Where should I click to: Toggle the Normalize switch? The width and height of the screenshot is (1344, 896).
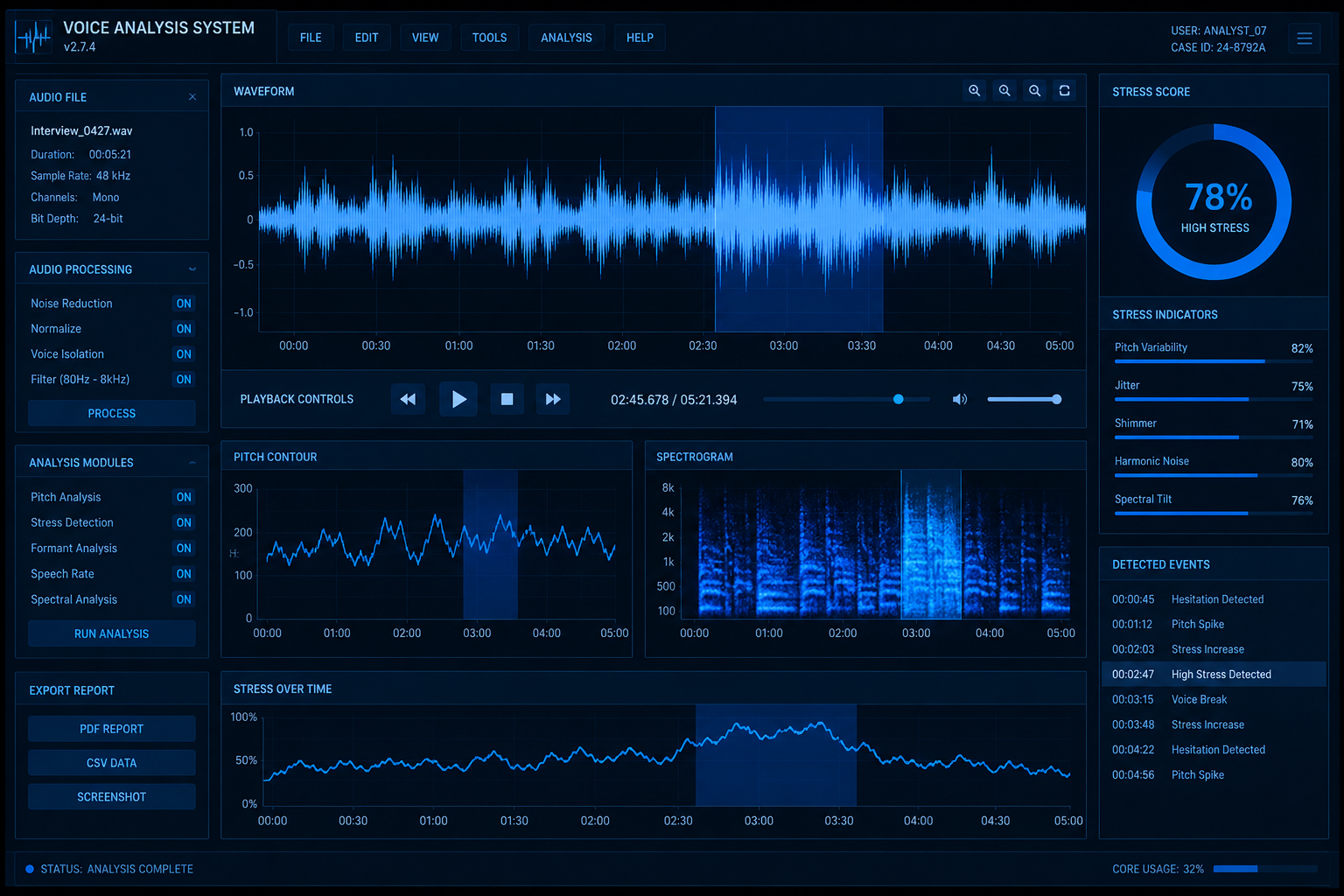click(x=184, y=329)
